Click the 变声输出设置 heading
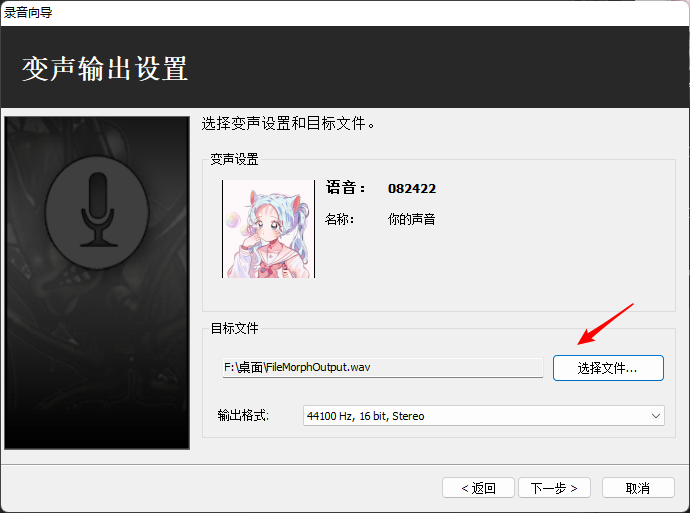 pos(105,69)
